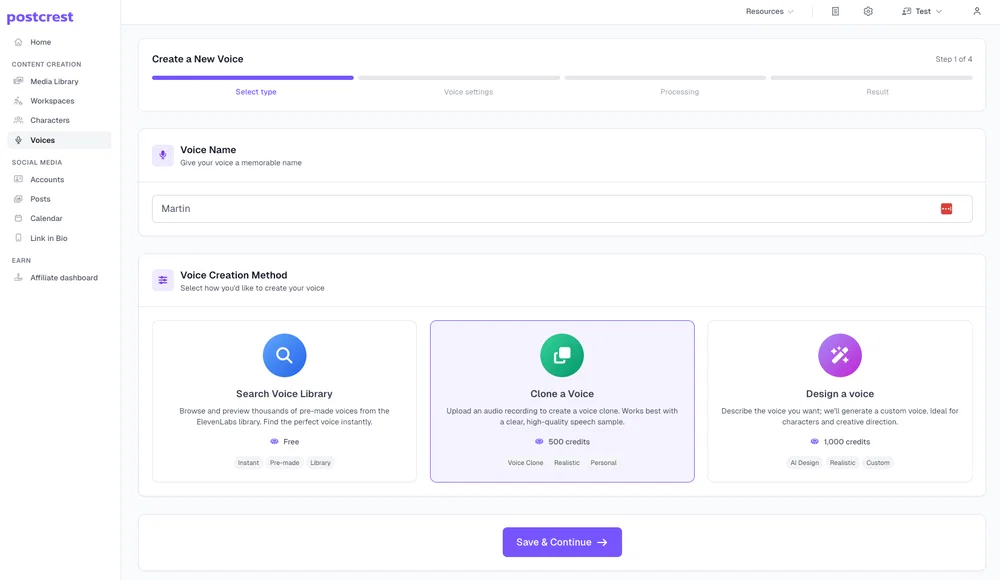Expand the Resources dropdown
The width and height of the screenshot is (1000, 580).
coord(770,11)
